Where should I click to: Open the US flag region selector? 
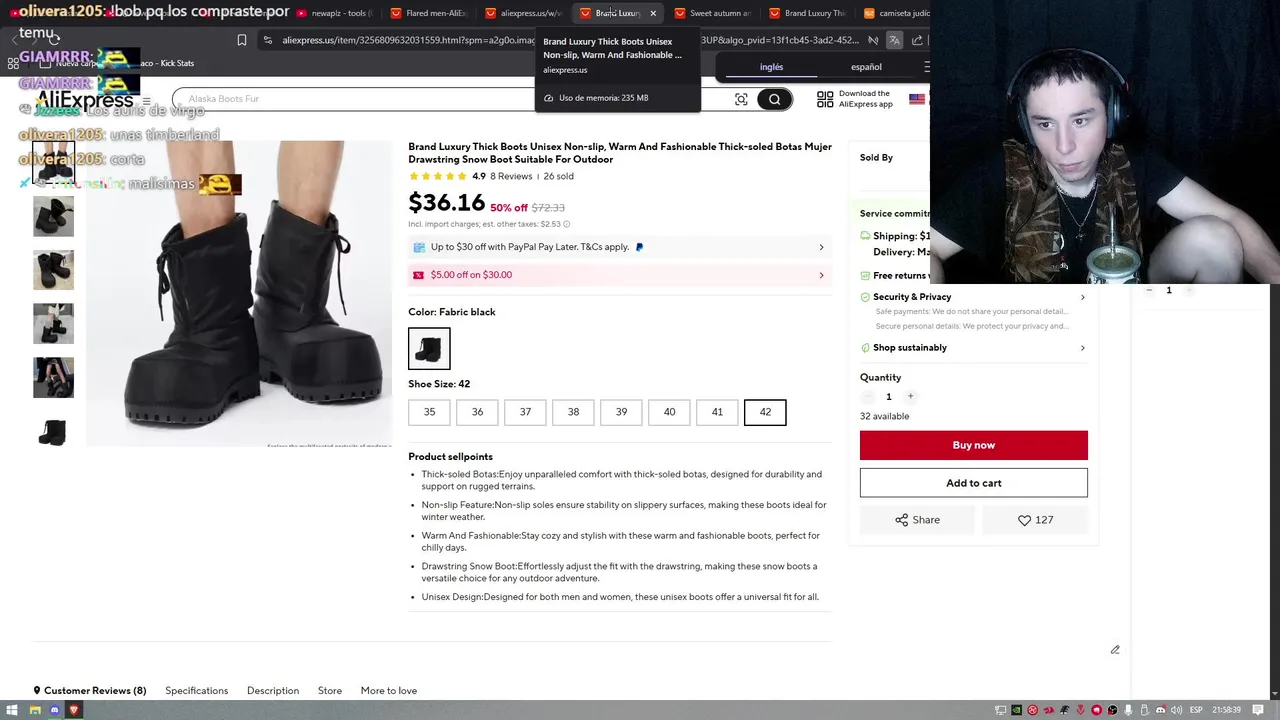tap(916, 99)
